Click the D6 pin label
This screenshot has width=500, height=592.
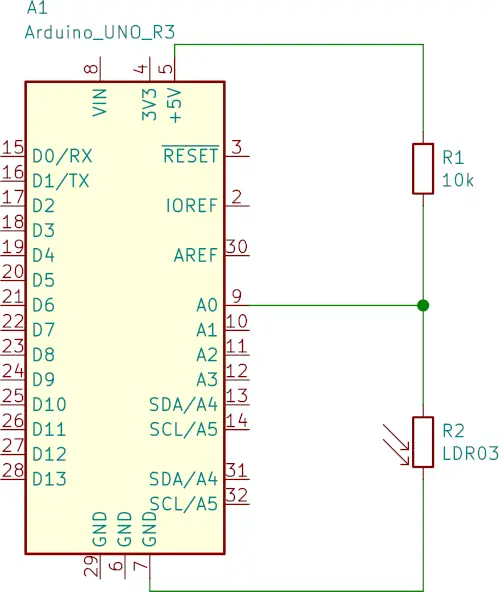tap(43, 305)
